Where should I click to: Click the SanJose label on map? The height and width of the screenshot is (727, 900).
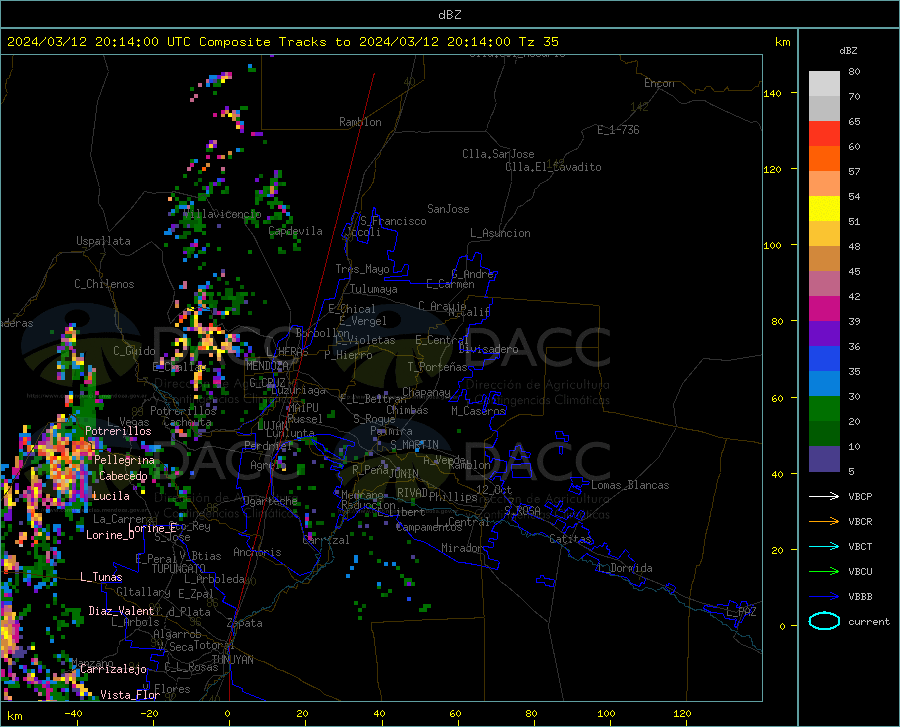coord(448,209)
